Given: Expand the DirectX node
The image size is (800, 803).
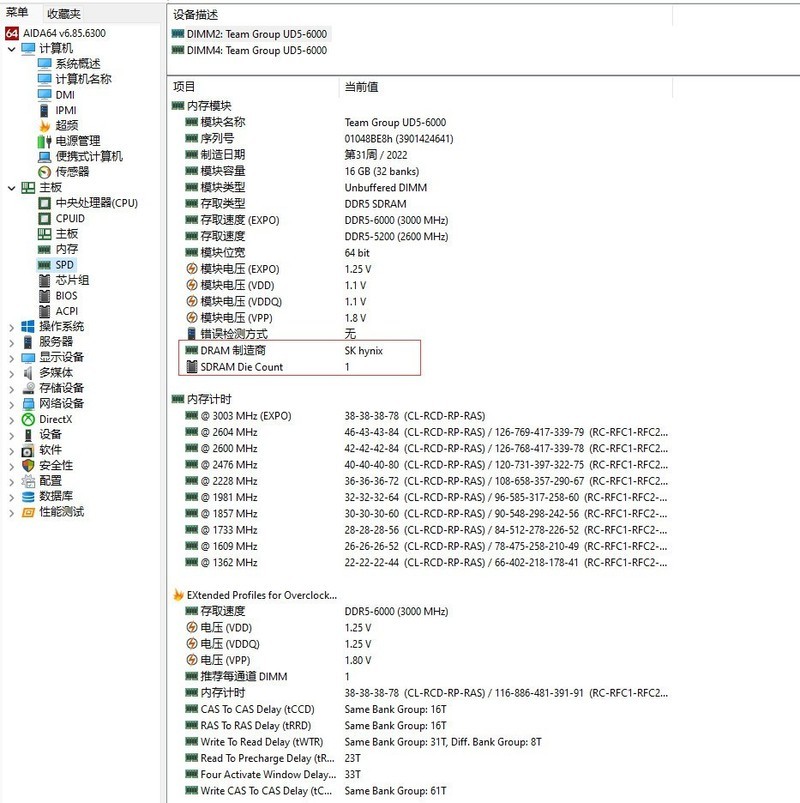Looking at the screenshot, I should click(x=11, y=420).
